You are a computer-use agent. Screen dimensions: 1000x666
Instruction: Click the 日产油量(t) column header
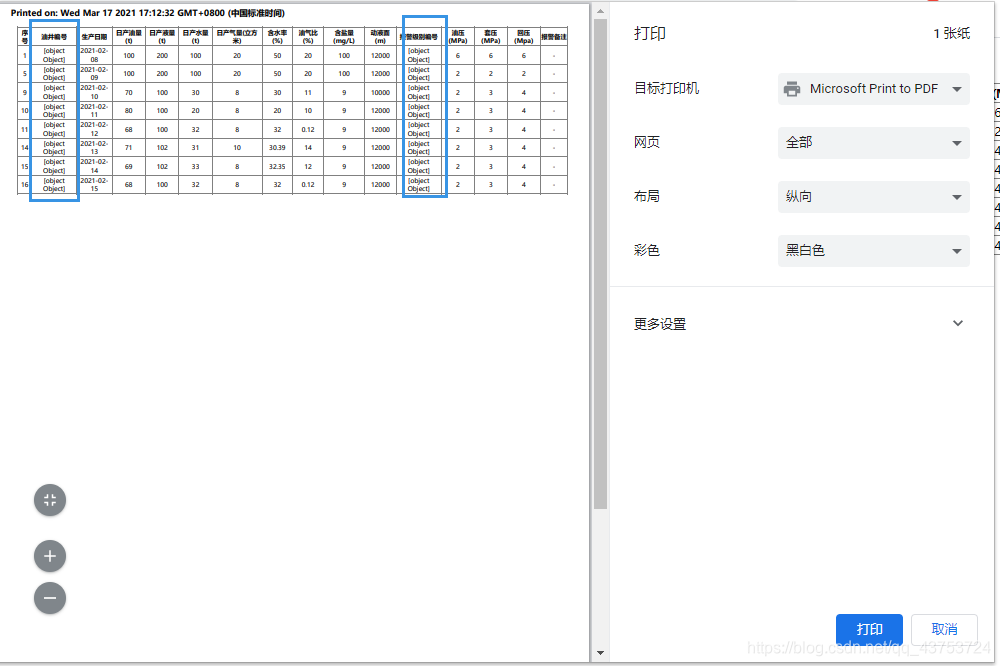(x=129, y=37)
